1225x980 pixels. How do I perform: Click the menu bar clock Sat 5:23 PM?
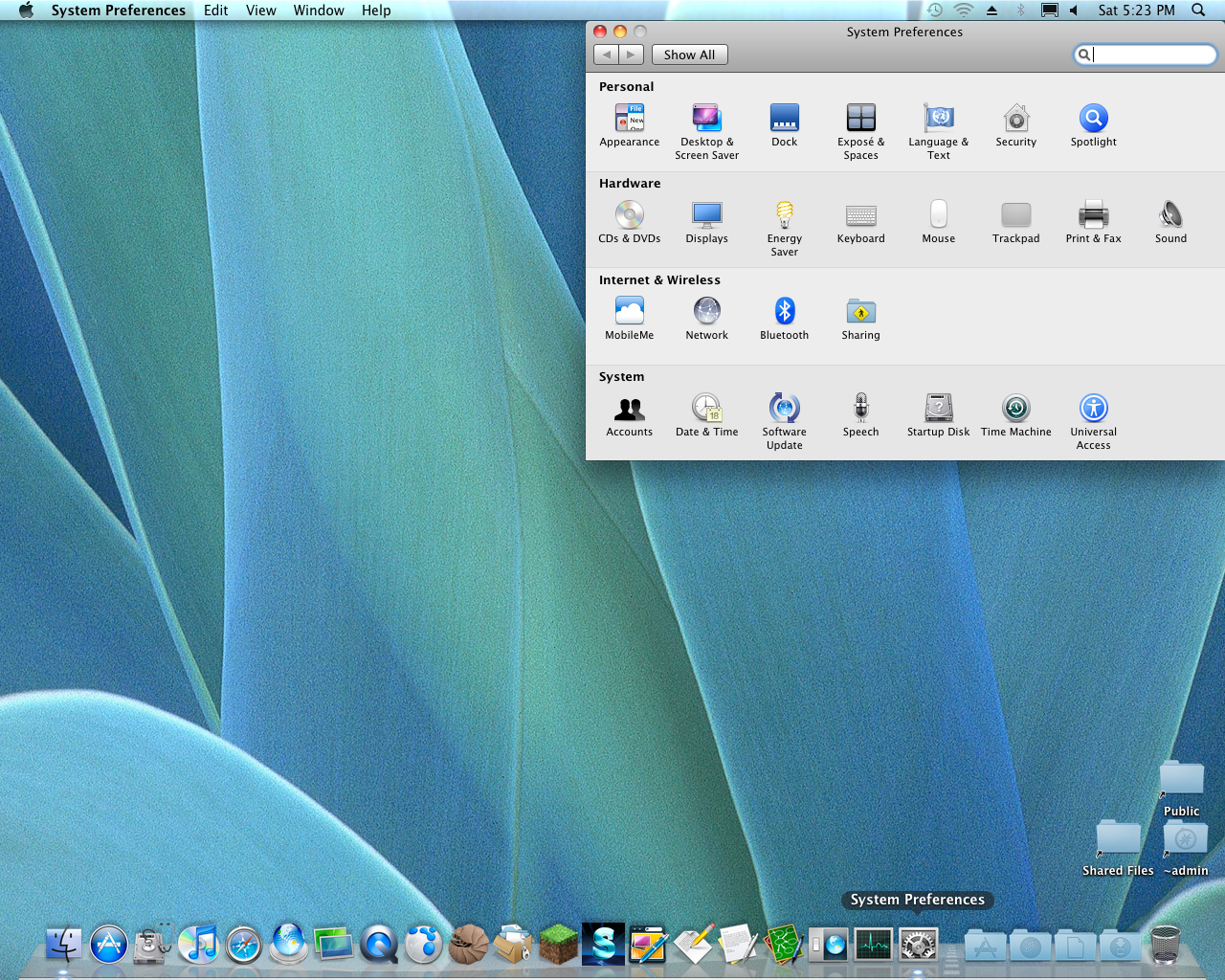tap(1136, 11)
